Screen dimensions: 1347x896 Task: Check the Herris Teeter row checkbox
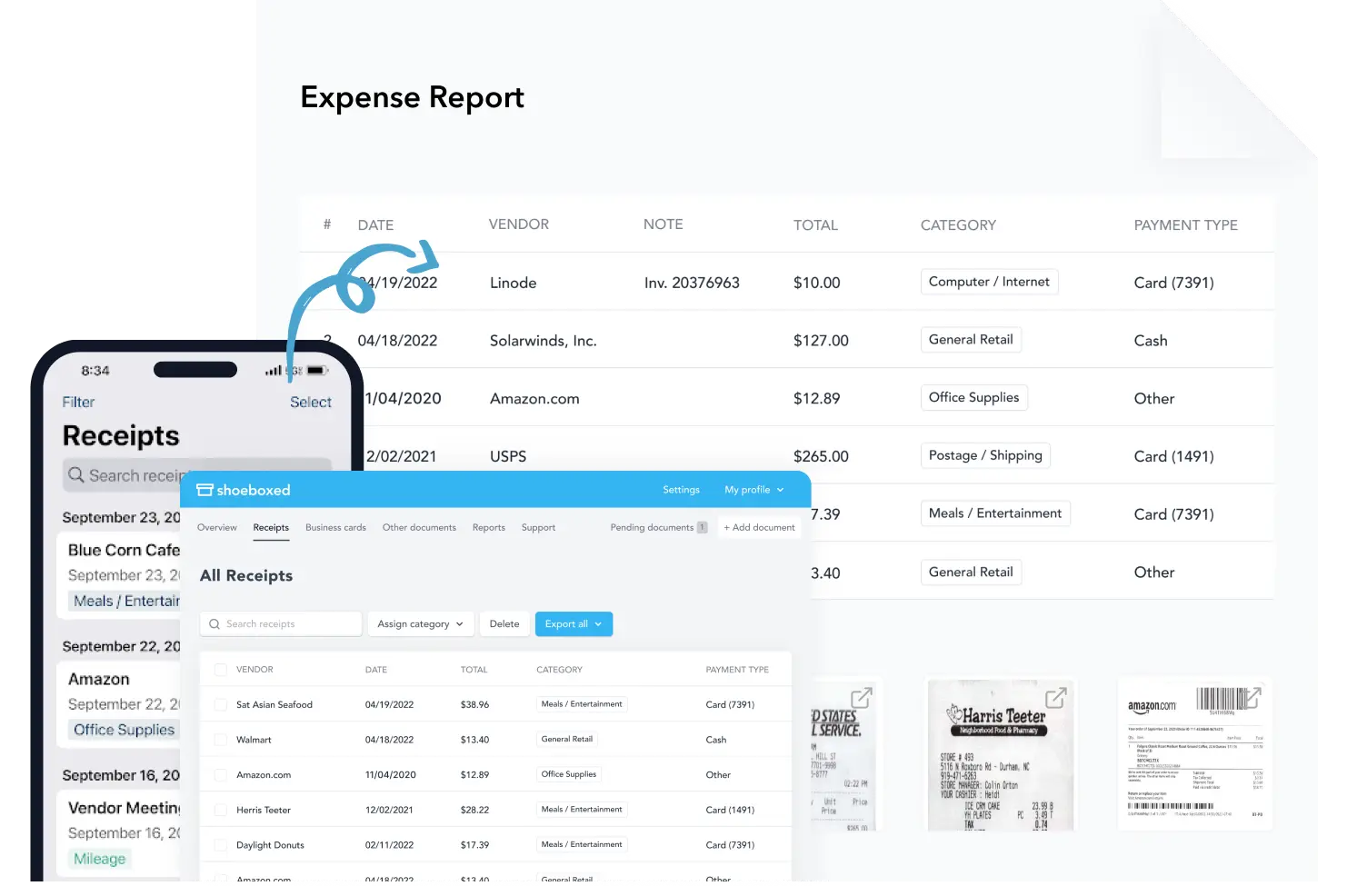[x=220, y=810]
